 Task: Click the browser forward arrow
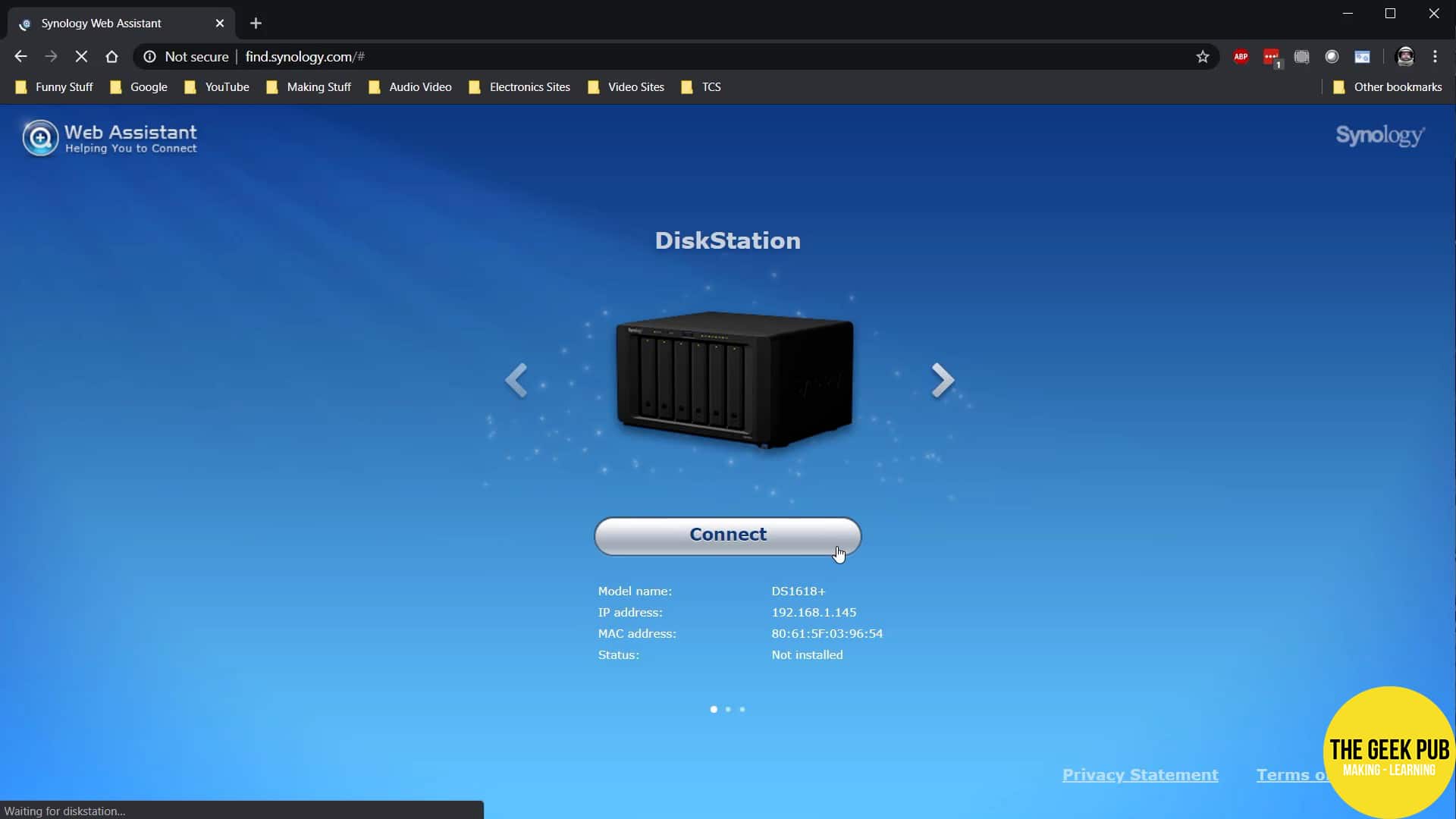click(x=51, y=56)
